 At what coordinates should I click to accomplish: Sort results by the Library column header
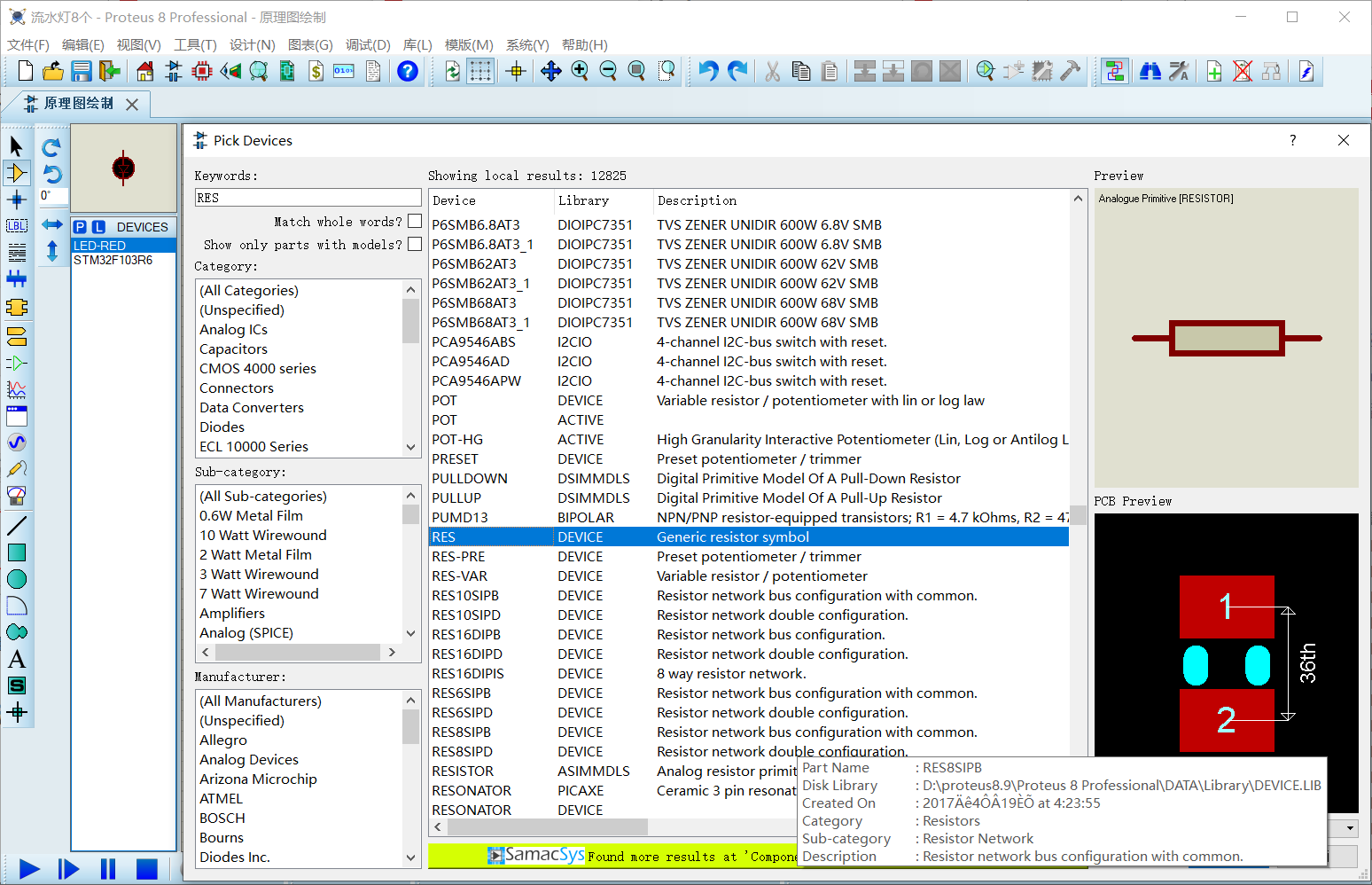tap(604, 200)
